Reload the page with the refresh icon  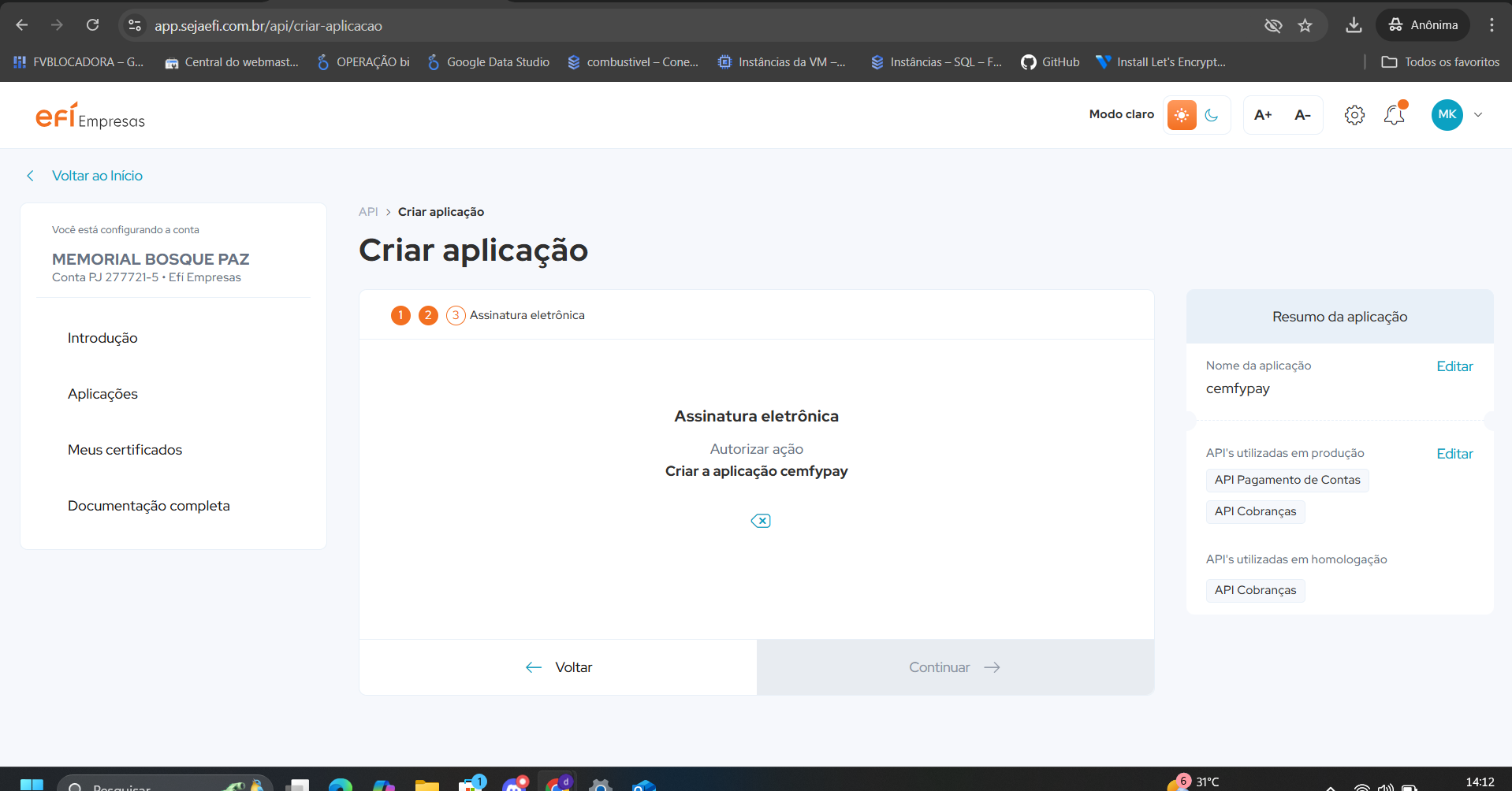92,25
